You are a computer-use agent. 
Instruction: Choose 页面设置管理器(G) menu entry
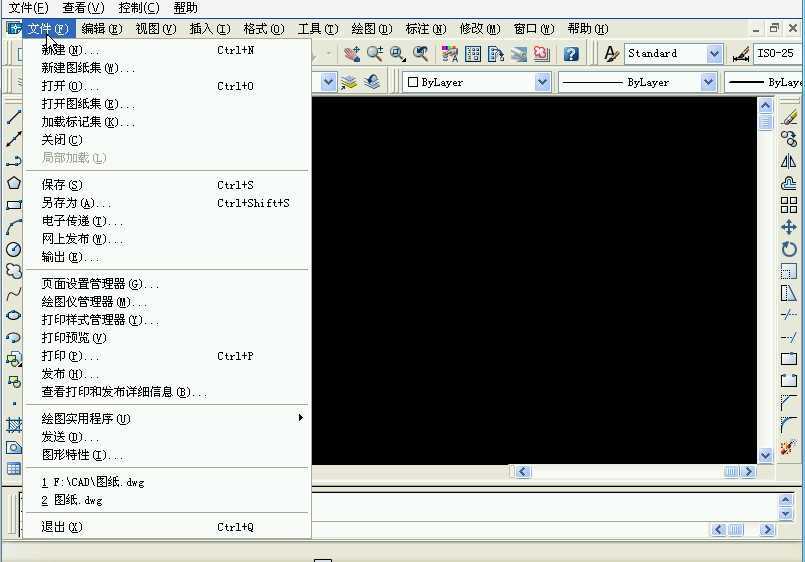pyautogui.click(x=167, y=284)
